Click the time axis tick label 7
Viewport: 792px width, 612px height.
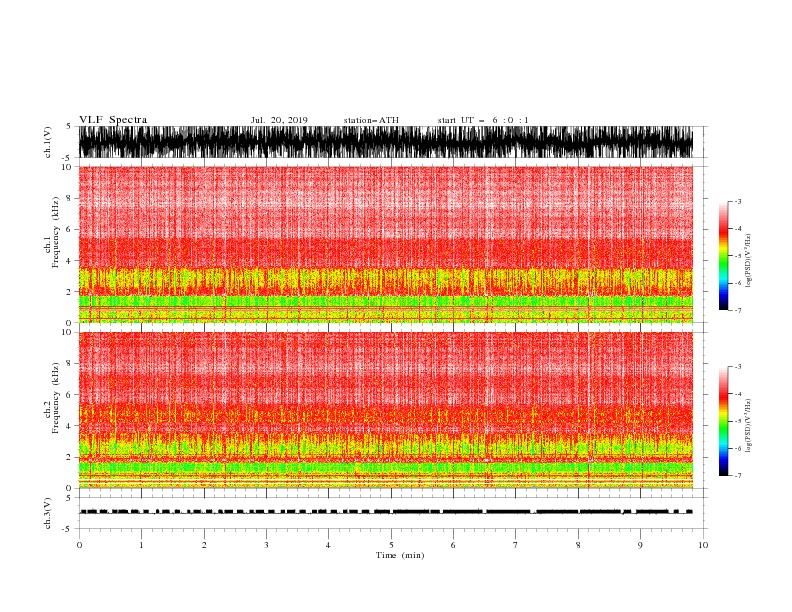pos(516,545)
